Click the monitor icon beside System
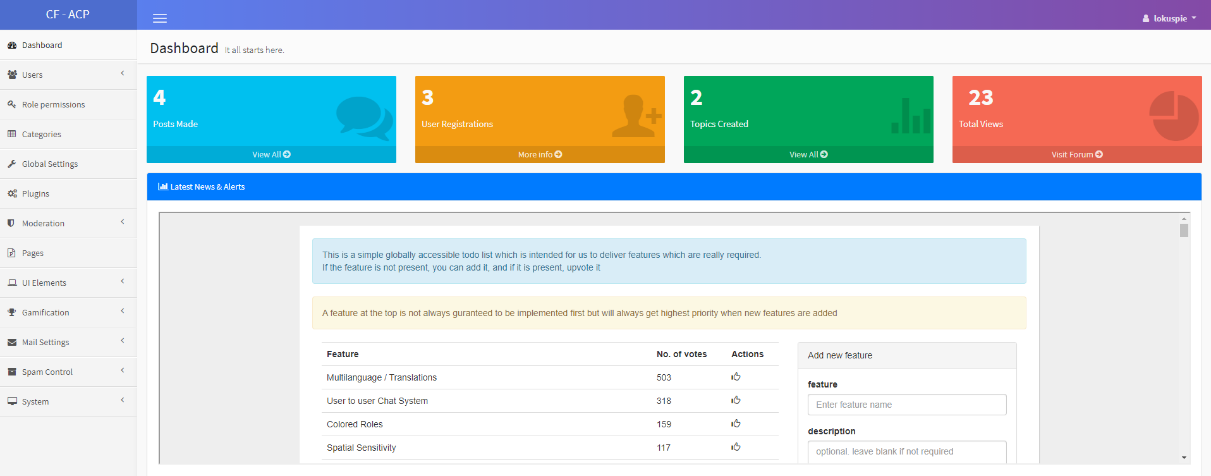 (x=12, y=401)
